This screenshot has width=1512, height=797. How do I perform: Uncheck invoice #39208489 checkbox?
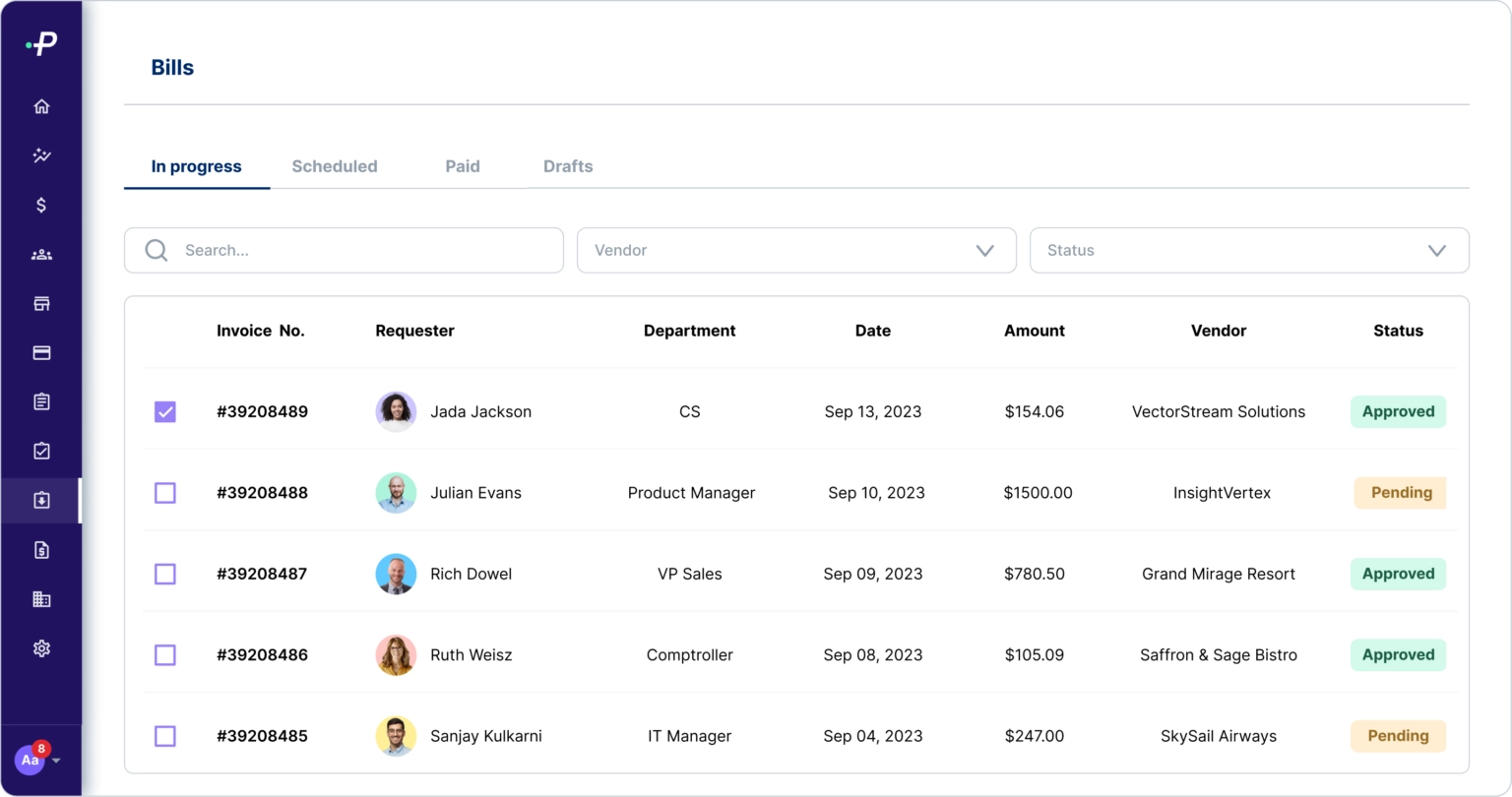tap(165, 411)
